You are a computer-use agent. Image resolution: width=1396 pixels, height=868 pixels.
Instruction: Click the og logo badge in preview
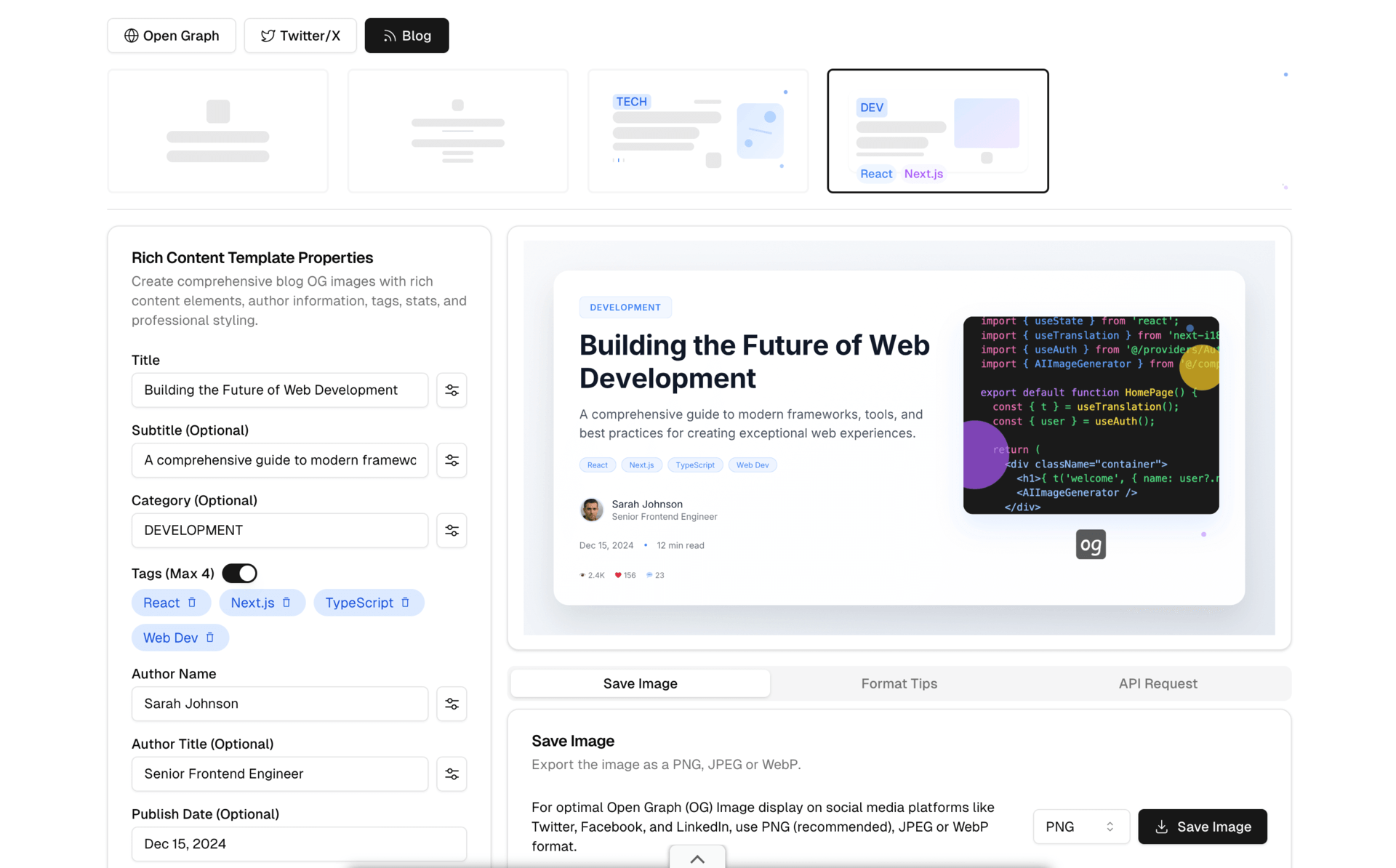pos(1091,544)
